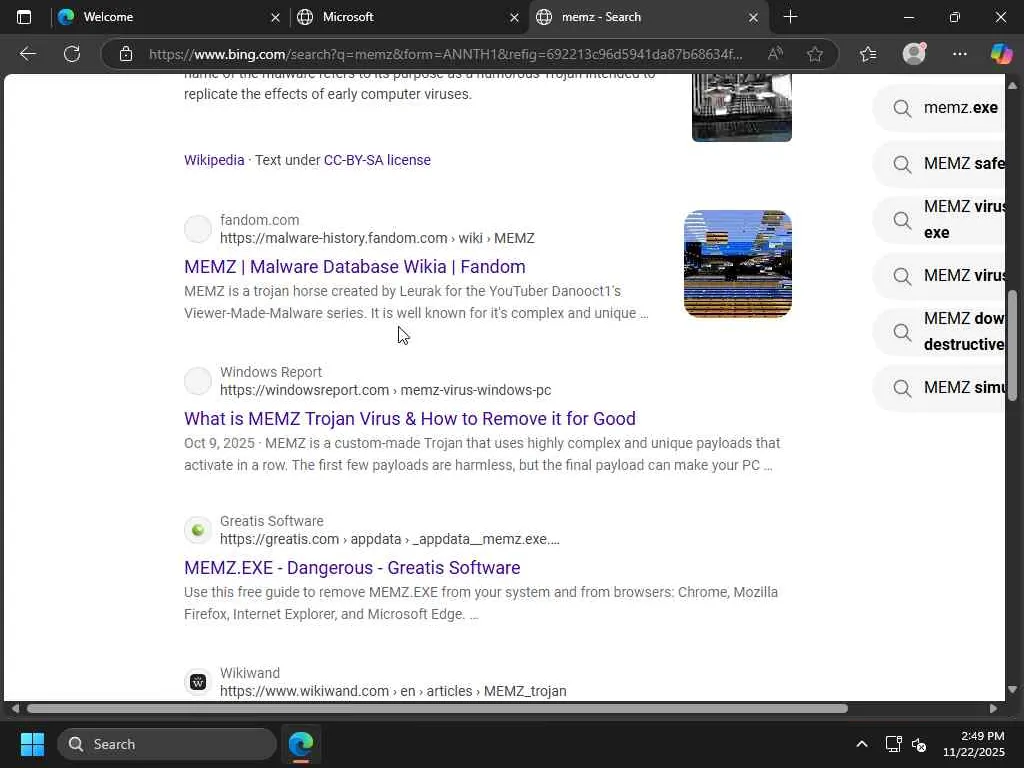
Task: Close the Microsoft tab
Action: pyautogui.click(x=514, y=18)
